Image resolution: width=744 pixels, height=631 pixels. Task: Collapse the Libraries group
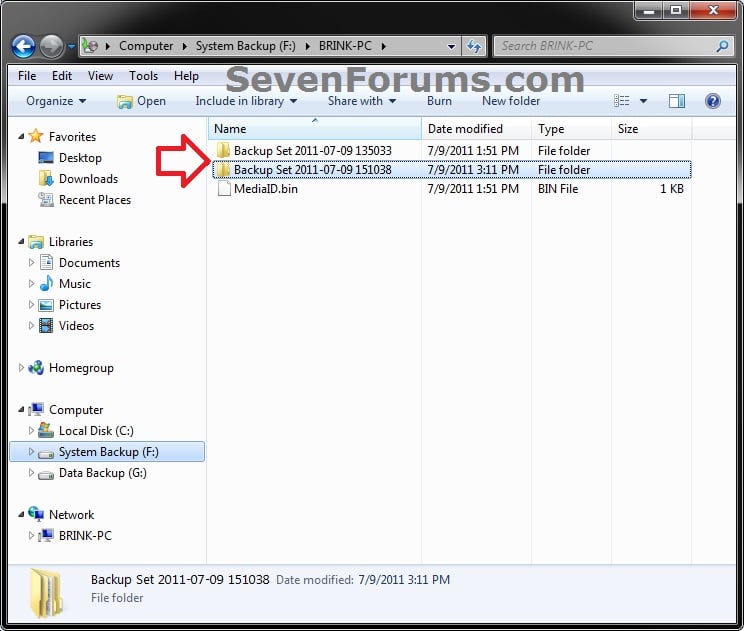[21, 242]
